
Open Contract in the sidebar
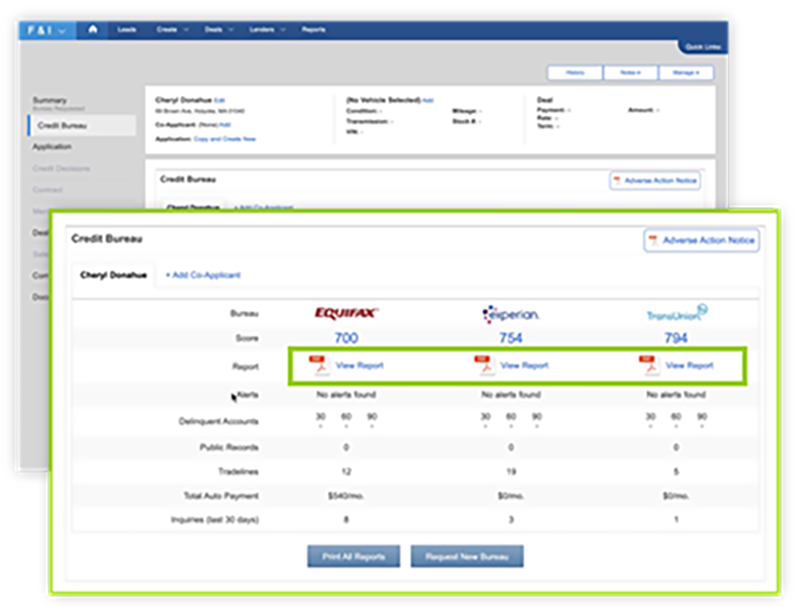[x=47, y=190]
